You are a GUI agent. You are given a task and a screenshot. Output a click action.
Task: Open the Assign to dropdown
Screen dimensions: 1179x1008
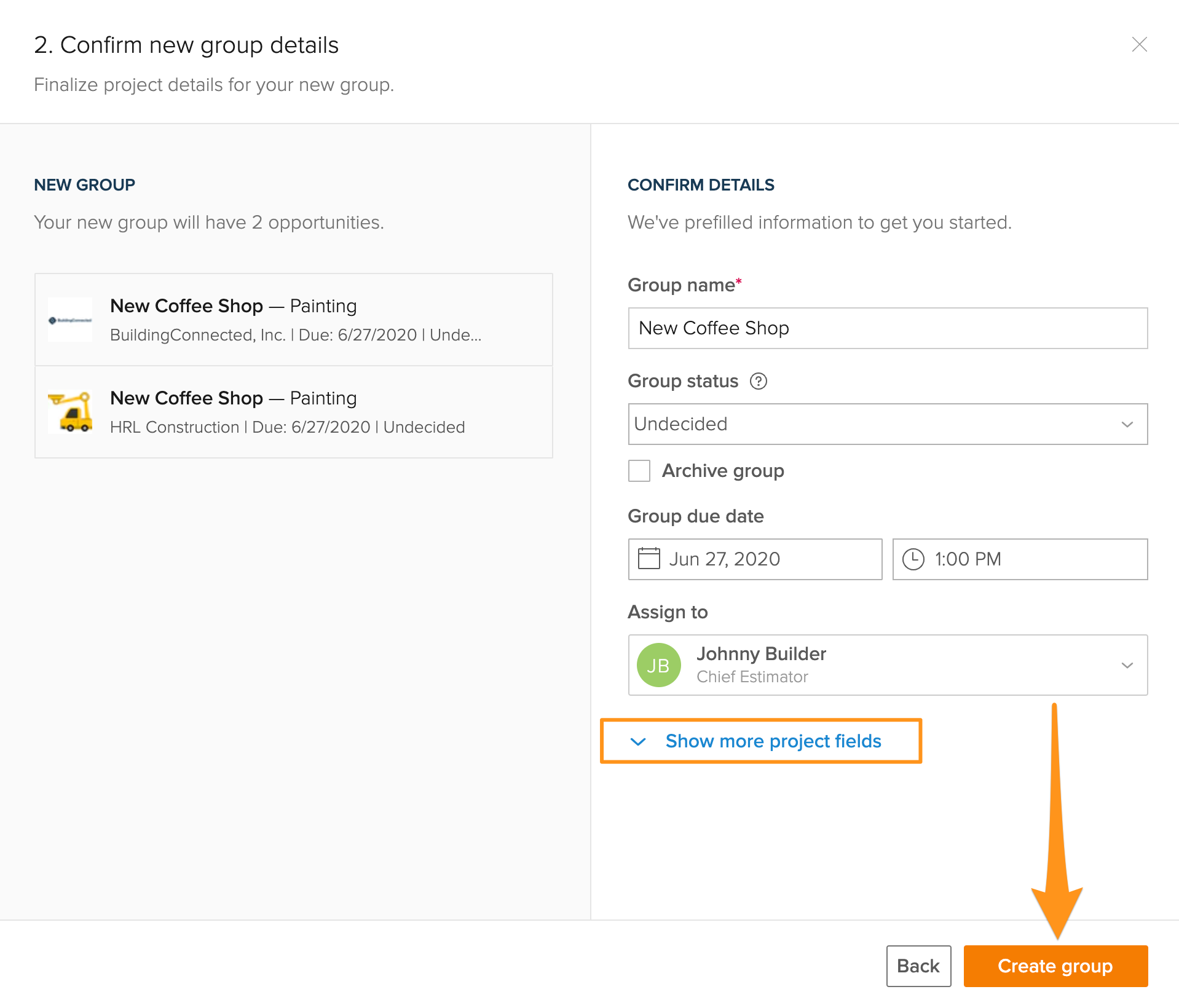pos(887,665)
